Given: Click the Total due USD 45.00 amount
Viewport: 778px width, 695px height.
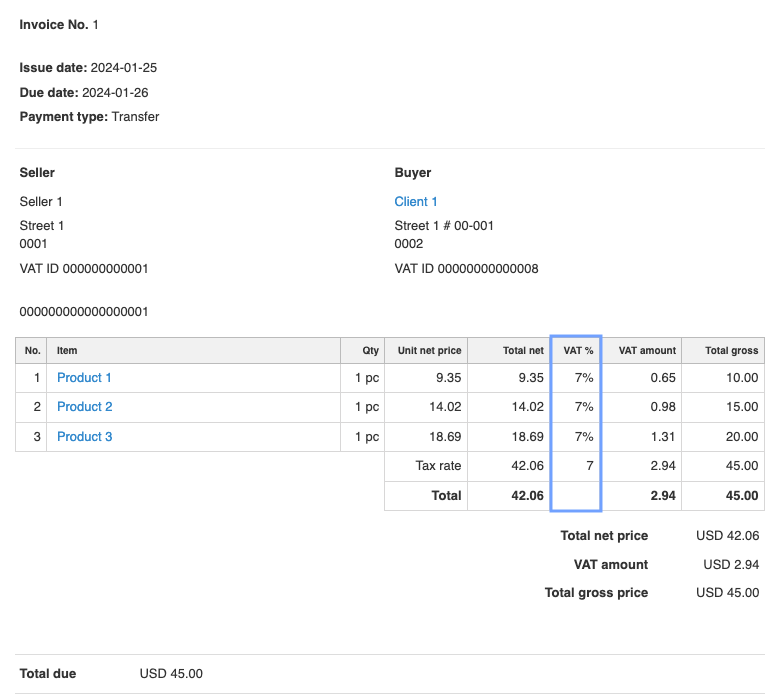Looking at the screenshot, I should (171, 674).
